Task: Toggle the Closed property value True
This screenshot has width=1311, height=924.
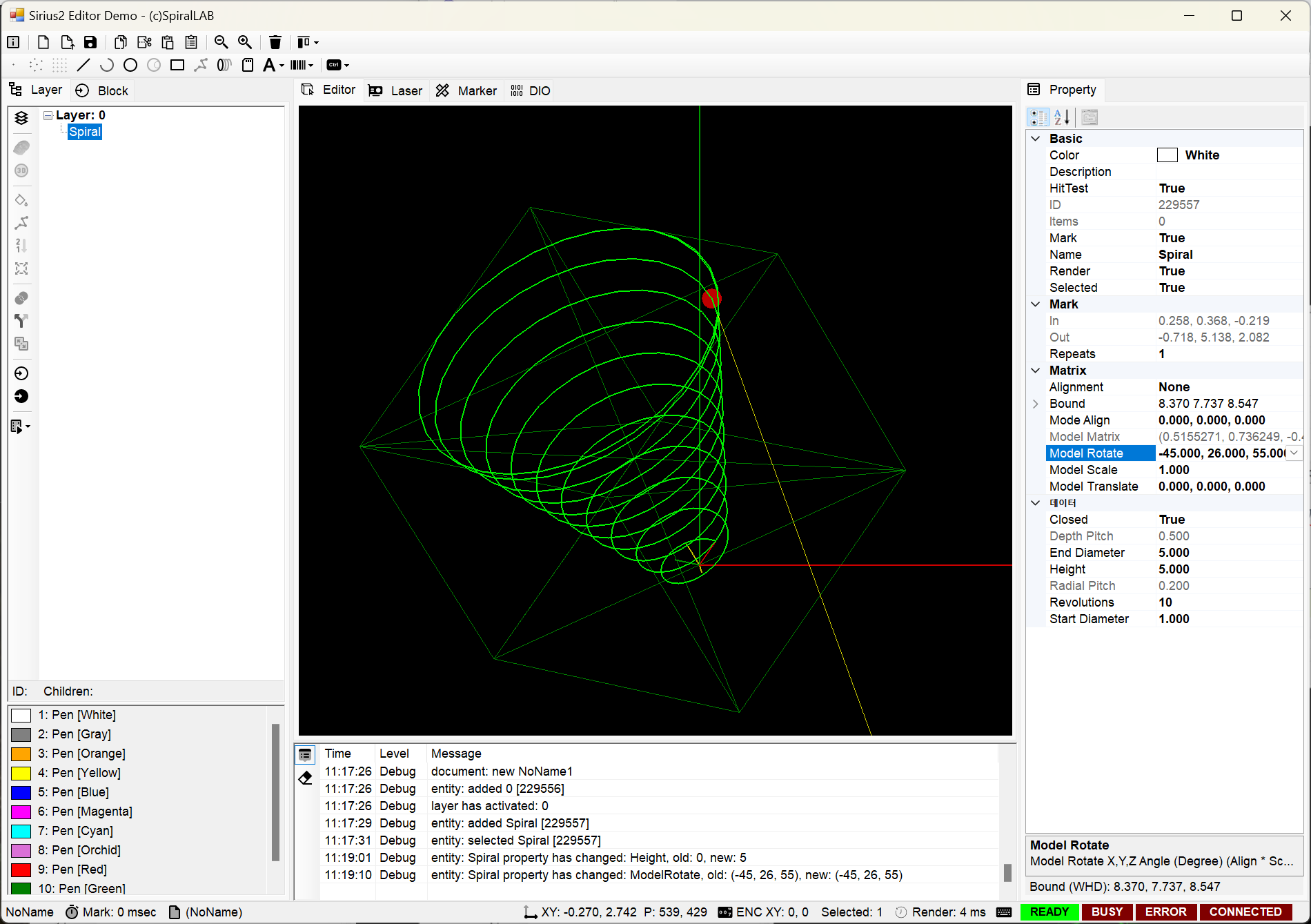Action: tap(1172, 520)
